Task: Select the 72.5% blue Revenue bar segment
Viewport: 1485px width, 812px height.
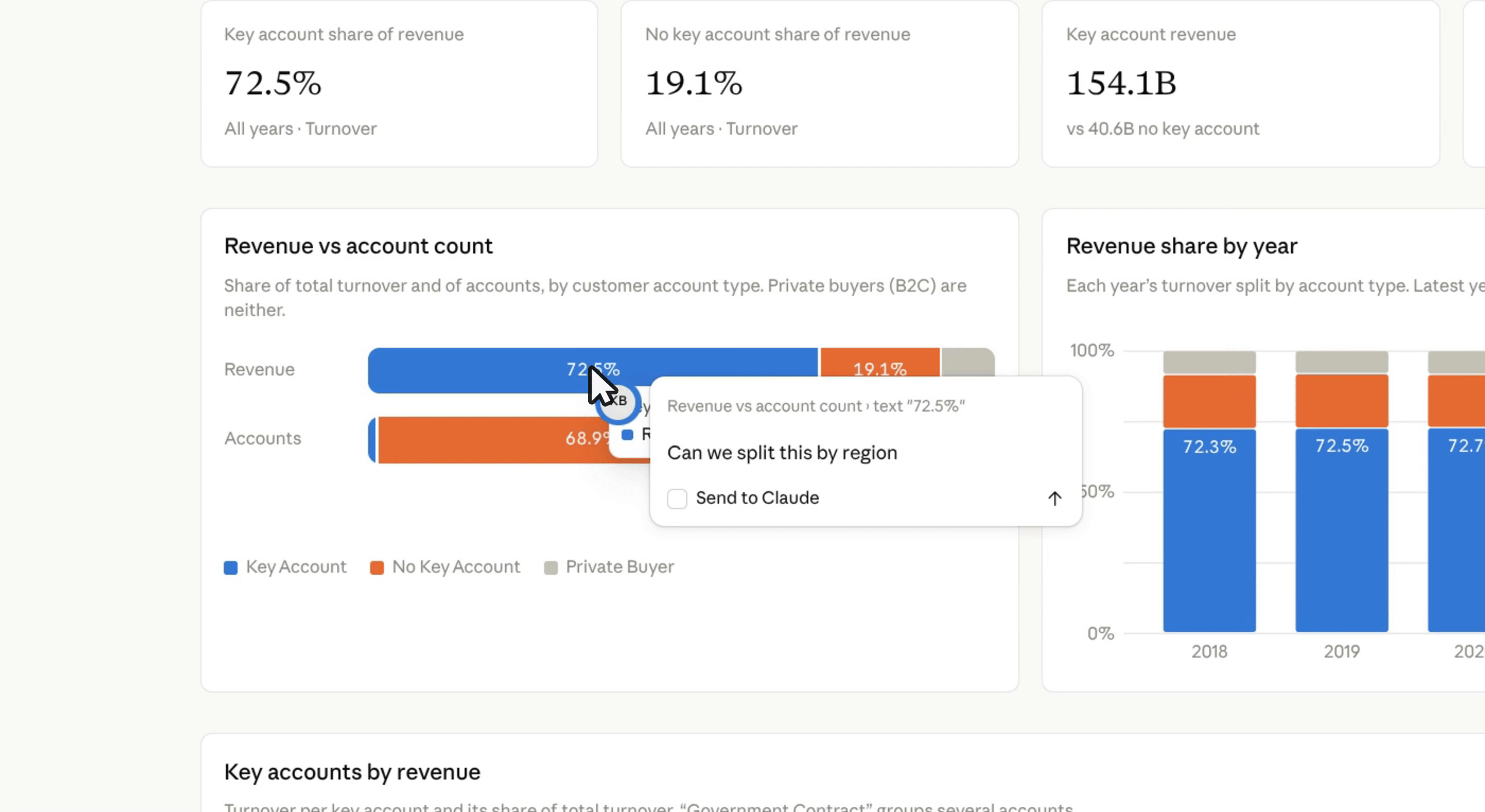Action: pos(592,370)
